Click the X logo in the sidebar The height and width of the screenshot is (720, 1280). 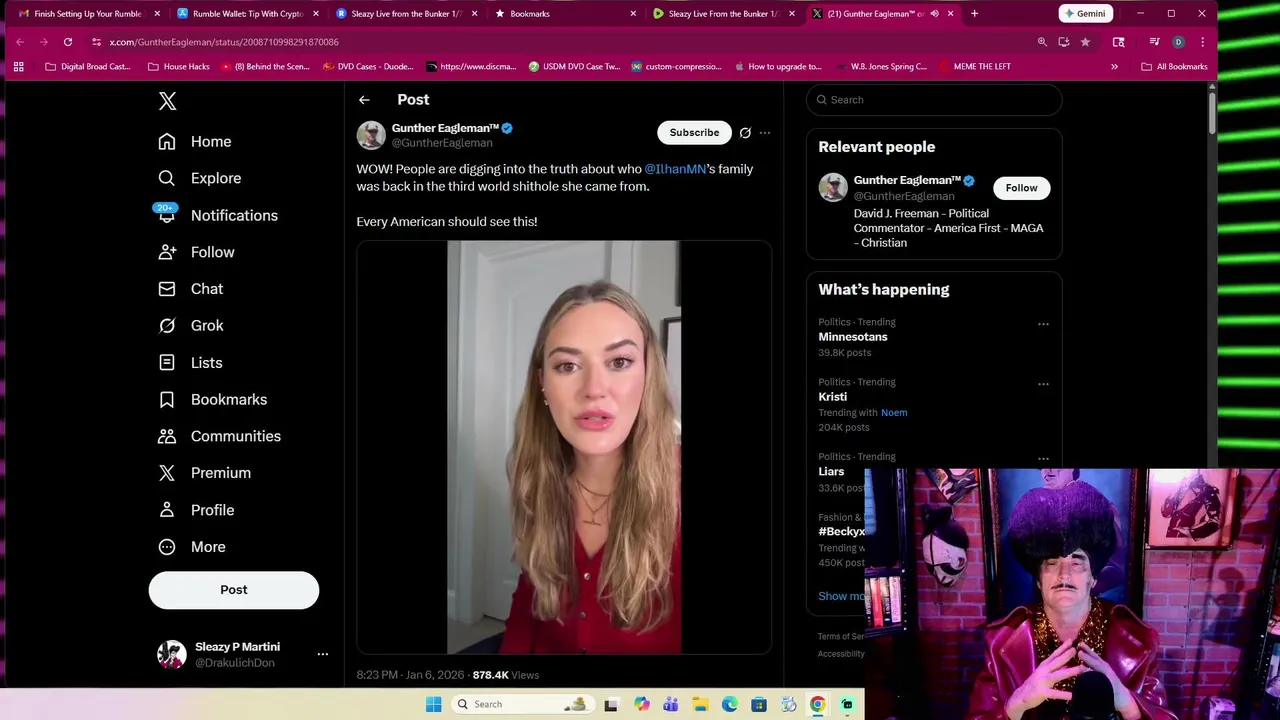click(167, 101)
